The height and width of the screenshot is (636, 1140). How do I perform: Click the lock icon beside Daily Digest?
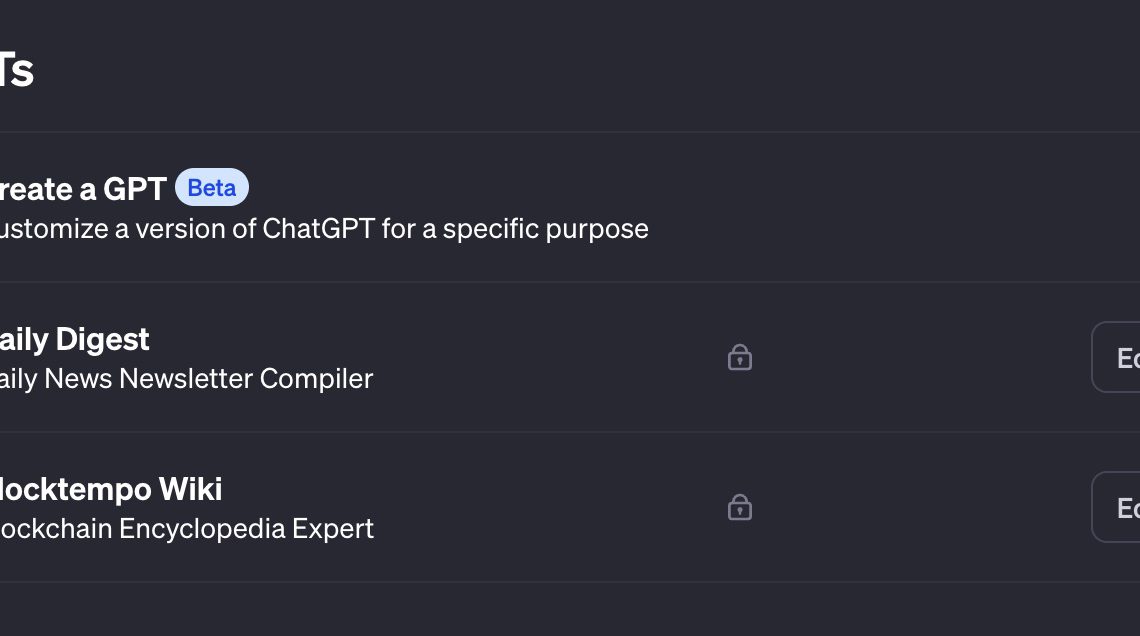coord(739,357)
